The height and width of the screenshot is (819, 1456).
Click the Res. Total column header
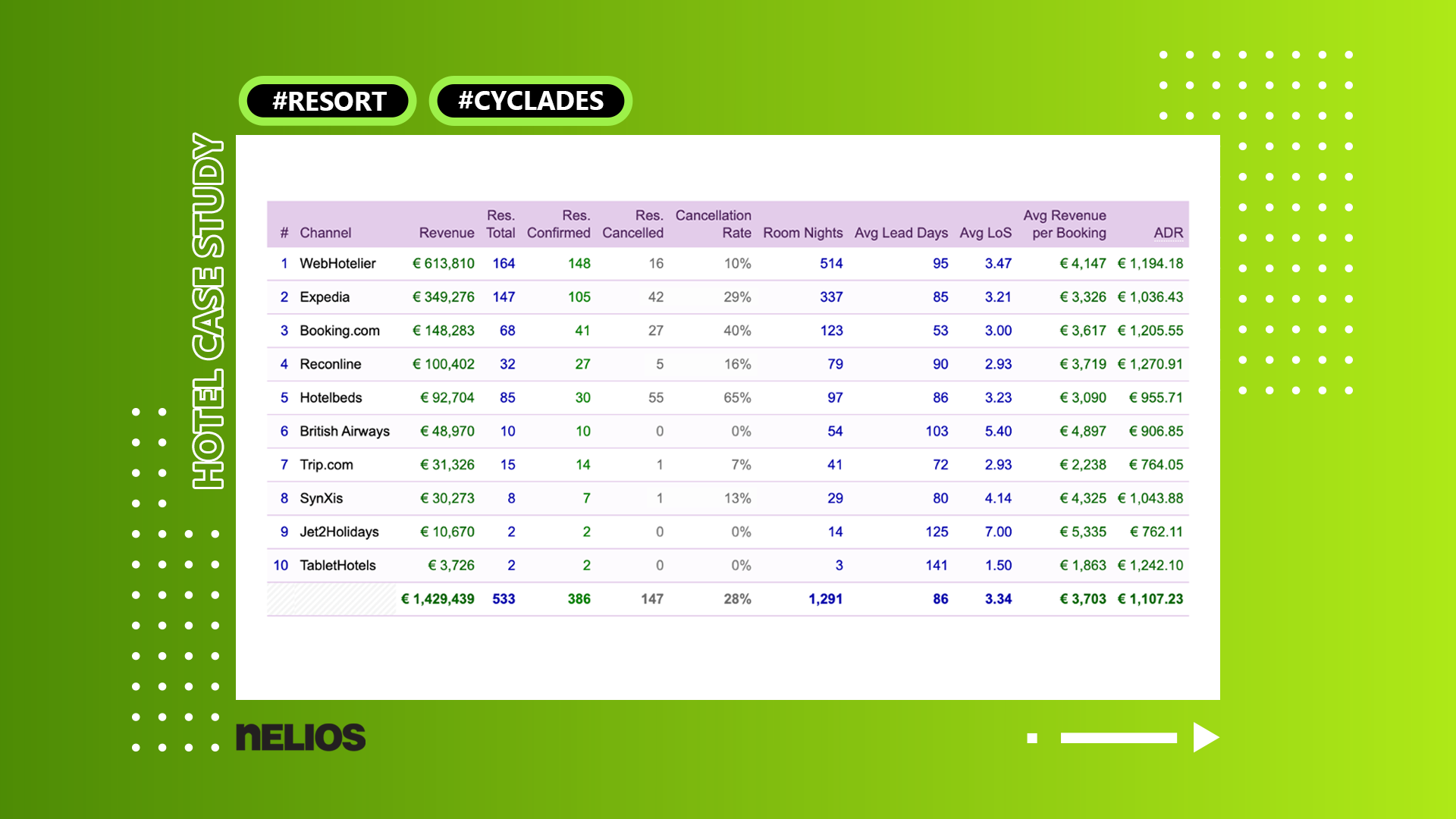click(500, 224)
